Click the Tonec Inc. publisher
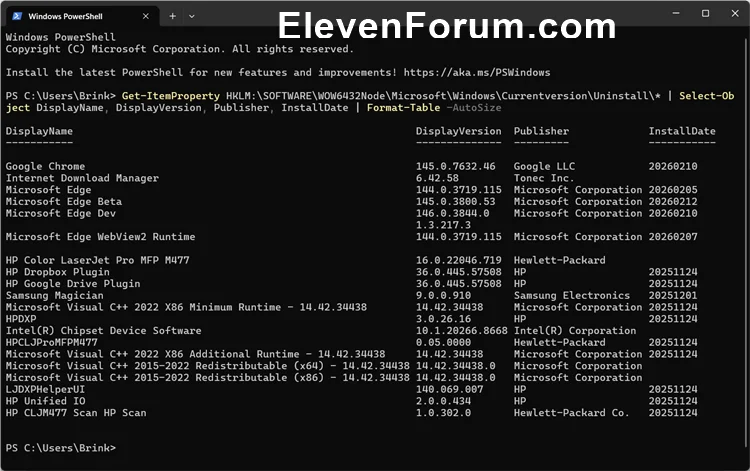The image size is (750, 471). [x=544, y=178]
